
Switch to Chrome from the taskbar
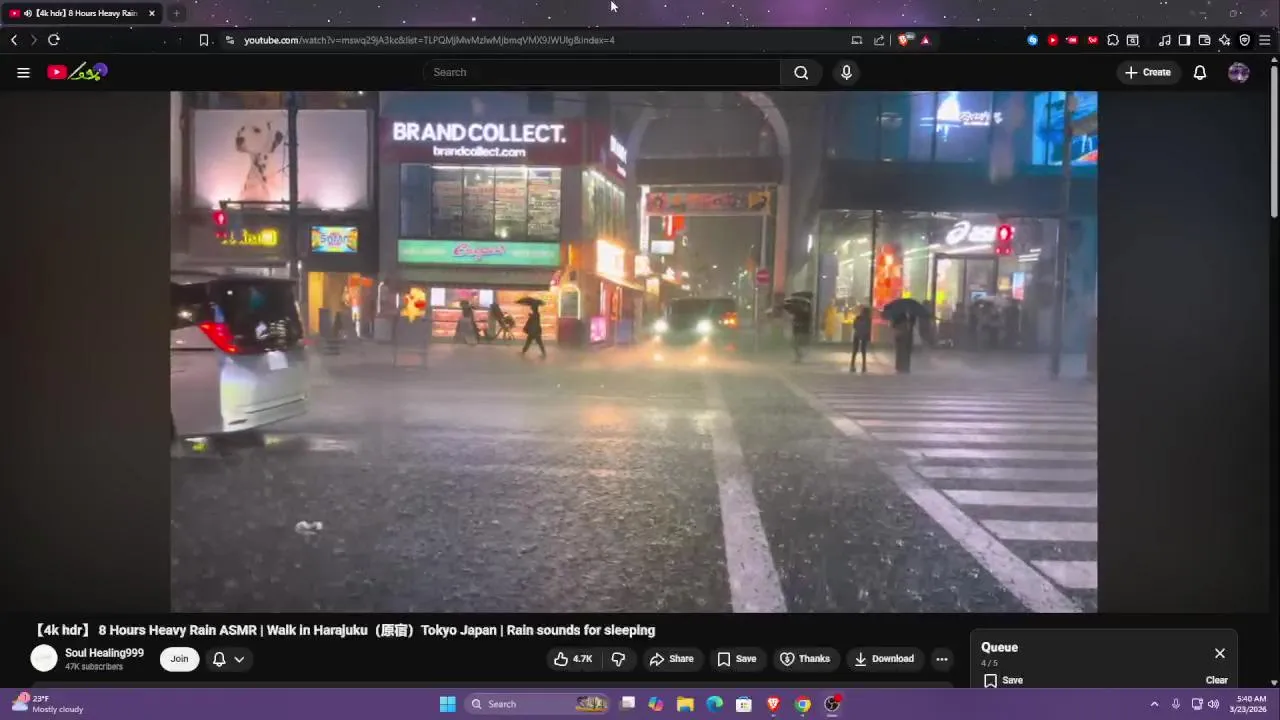803,704
